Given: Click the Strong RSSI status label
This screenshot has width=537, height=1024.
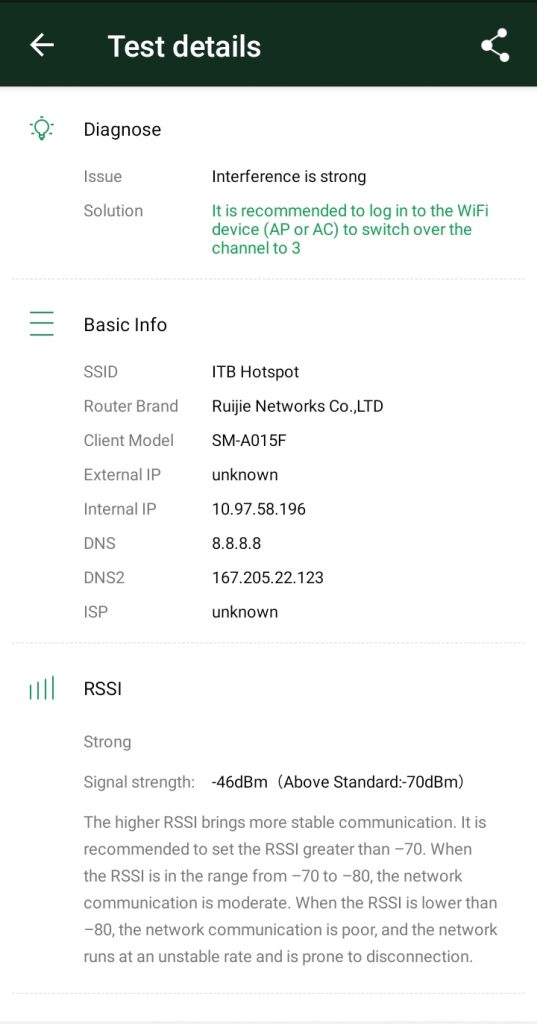Looking at the screenshot, I should click(x=107, y=742).
